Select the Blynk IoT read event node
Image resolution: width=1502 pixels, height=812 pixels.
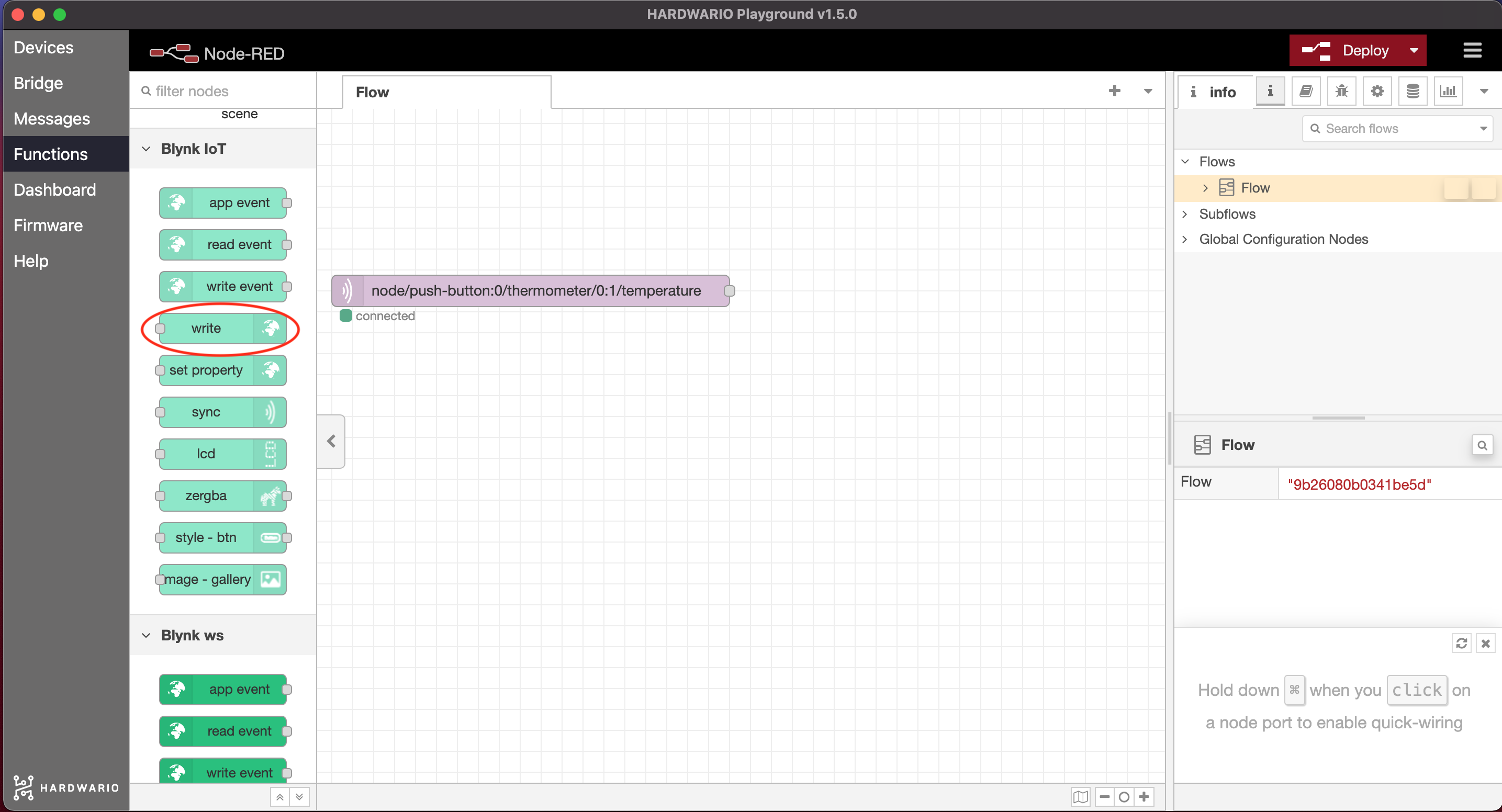pos(224,245)
